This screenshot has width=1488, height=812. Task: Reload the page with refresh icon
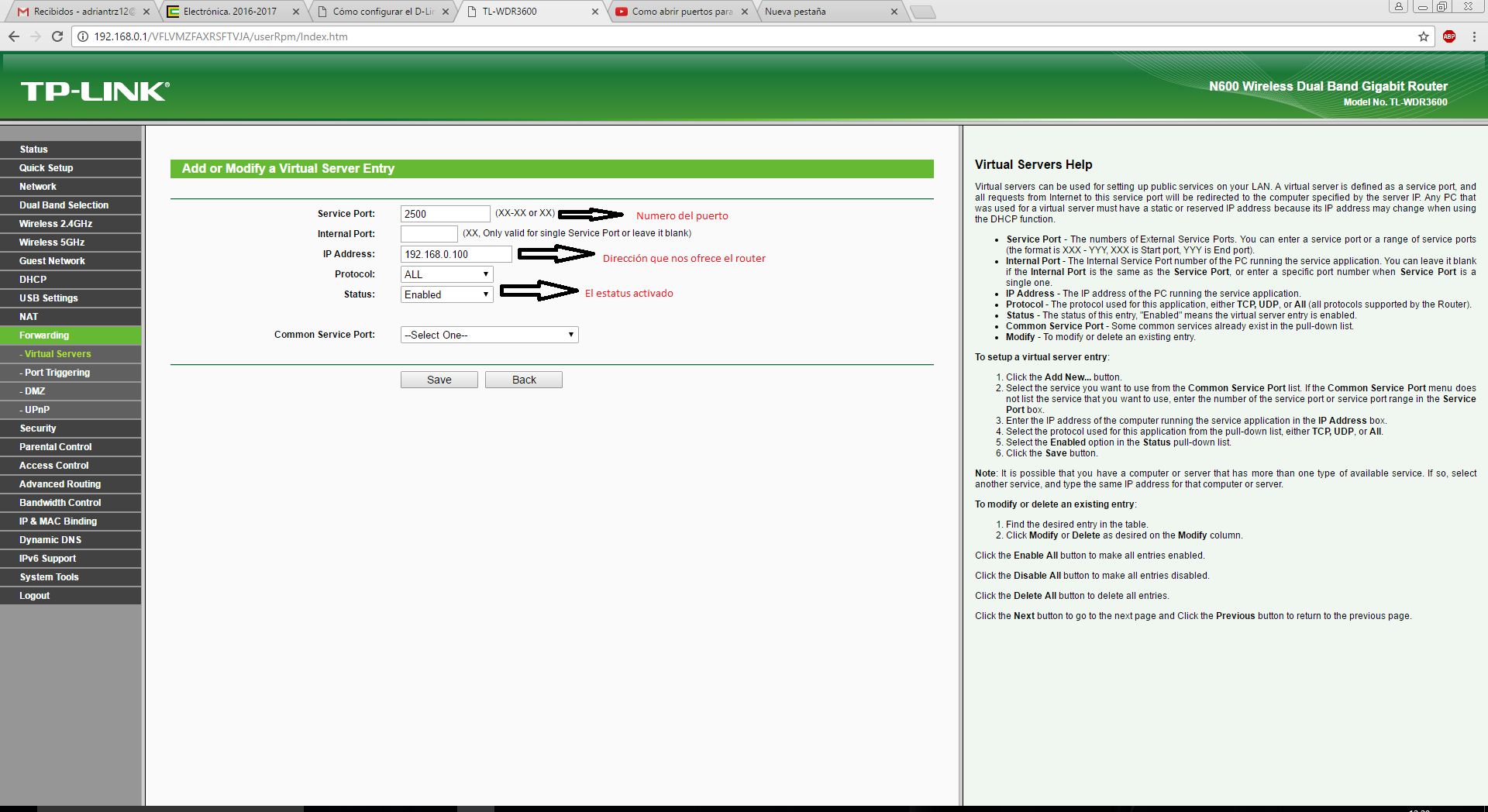[x=57, y=36]
